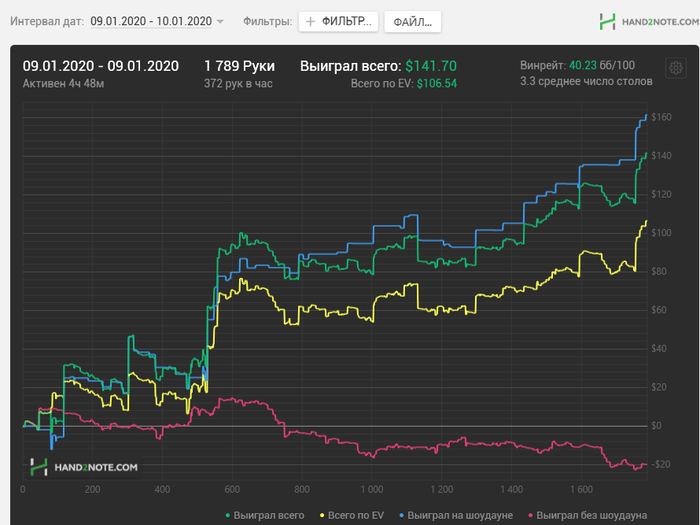Toggle 'Выиграл всего' green legend series
This screenshot has width=700, height=525.
(265, 515)
